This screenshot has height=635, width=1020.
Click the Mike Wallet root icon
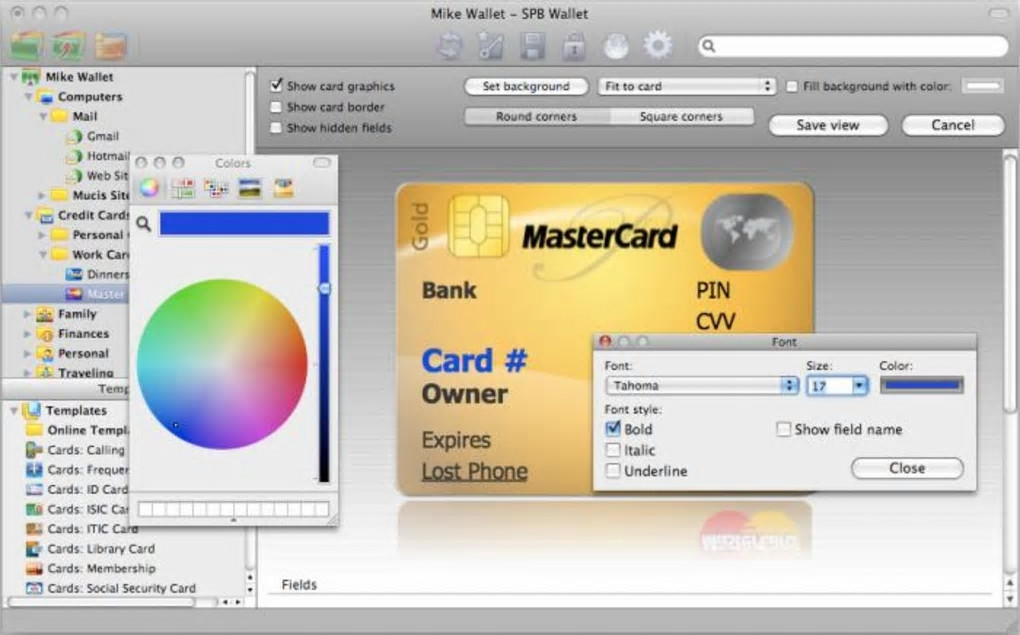coord(31,77)
